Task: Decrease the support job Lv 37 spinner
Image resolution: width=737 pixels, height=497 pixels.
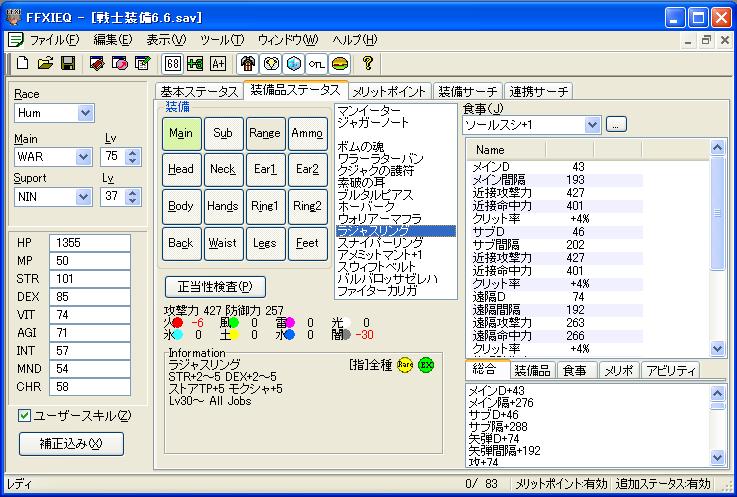Action: point(133,201)
